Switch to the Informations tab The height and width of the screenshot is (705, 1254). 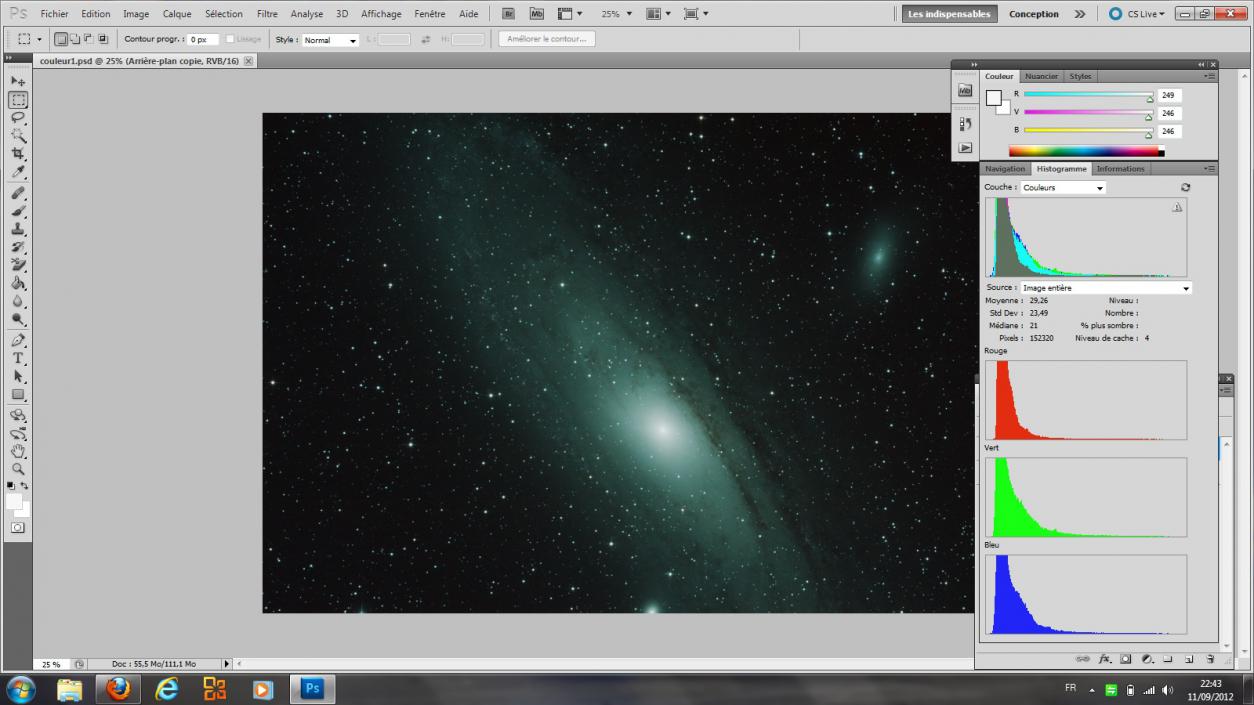pyautogui.click(x=1120, y=169)
